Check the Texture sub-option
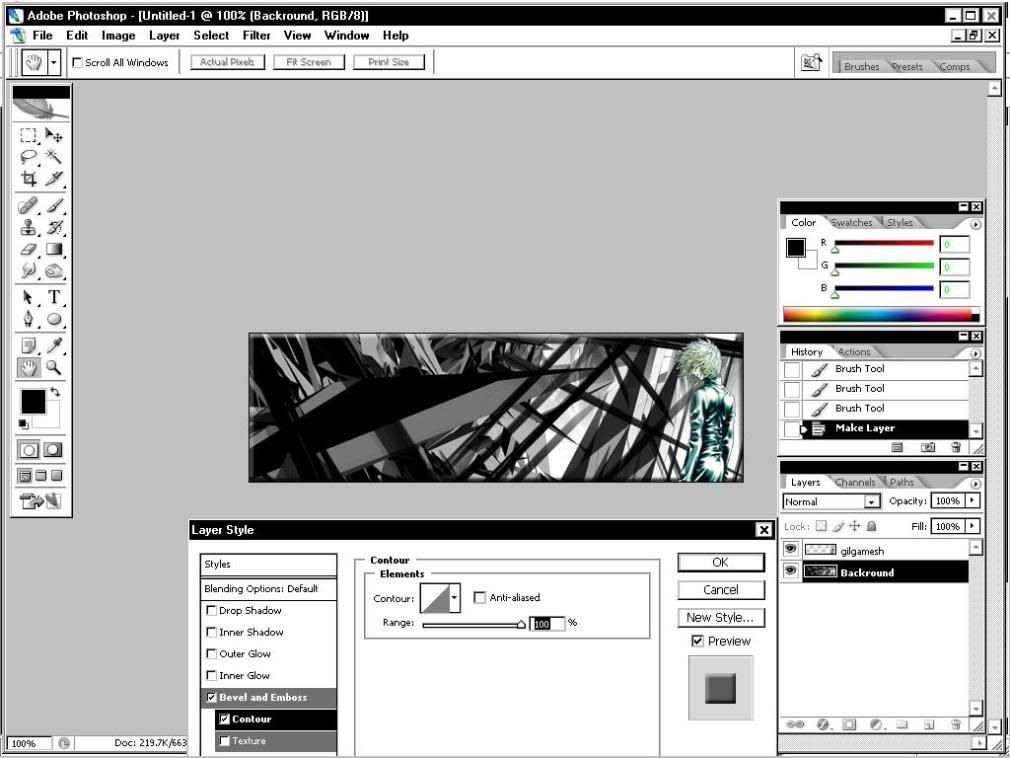 pyautogui.click(x=224, y=741)
